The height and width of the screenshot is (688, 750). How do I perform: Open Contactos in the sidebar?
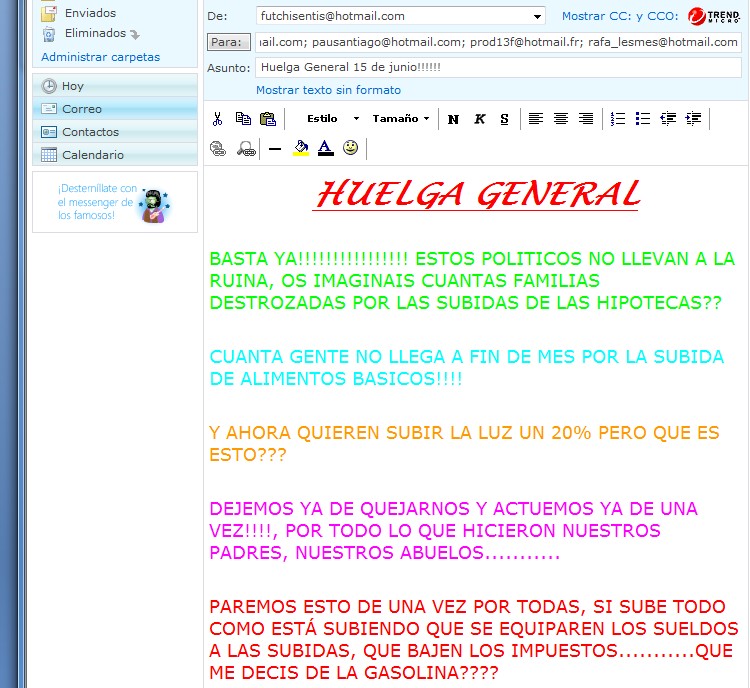[x=90, y=132]
